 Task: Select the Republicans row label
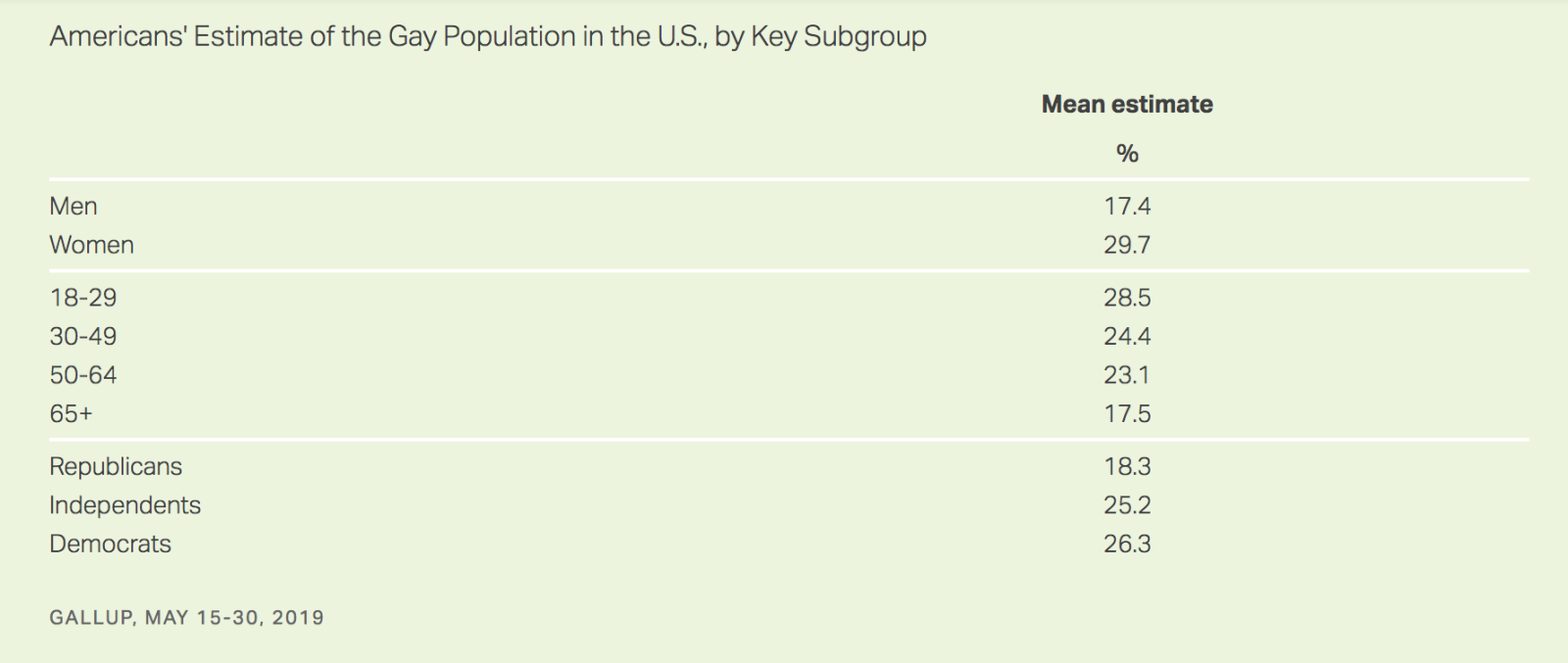tap(116, 467)
